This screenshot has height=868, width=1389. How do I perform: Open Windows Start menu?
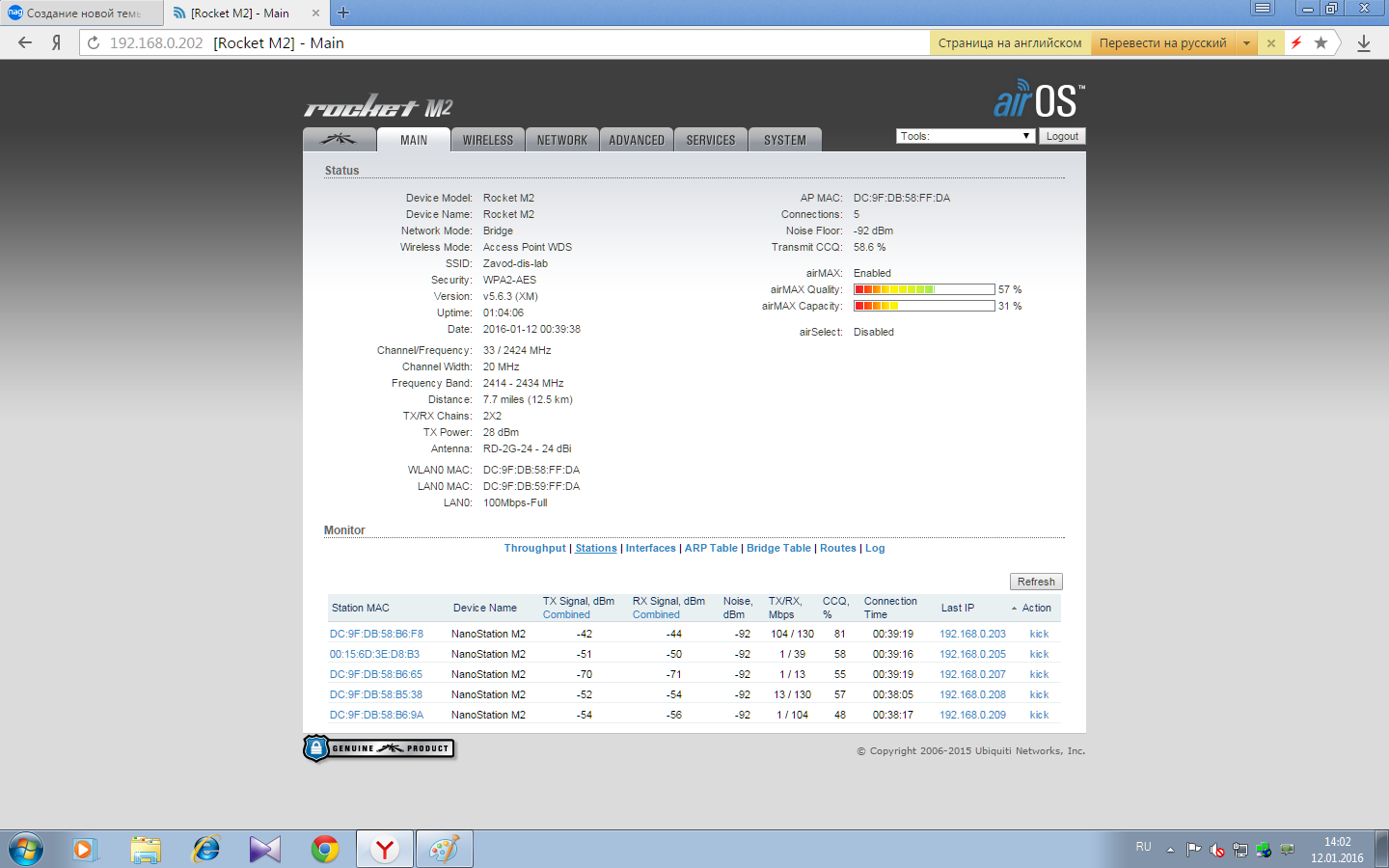click(26, 850)
